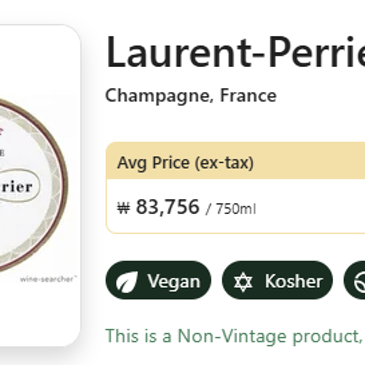
Task: Click the Avg Price (ex-tax) header
Action: click(x=185, y=163)
